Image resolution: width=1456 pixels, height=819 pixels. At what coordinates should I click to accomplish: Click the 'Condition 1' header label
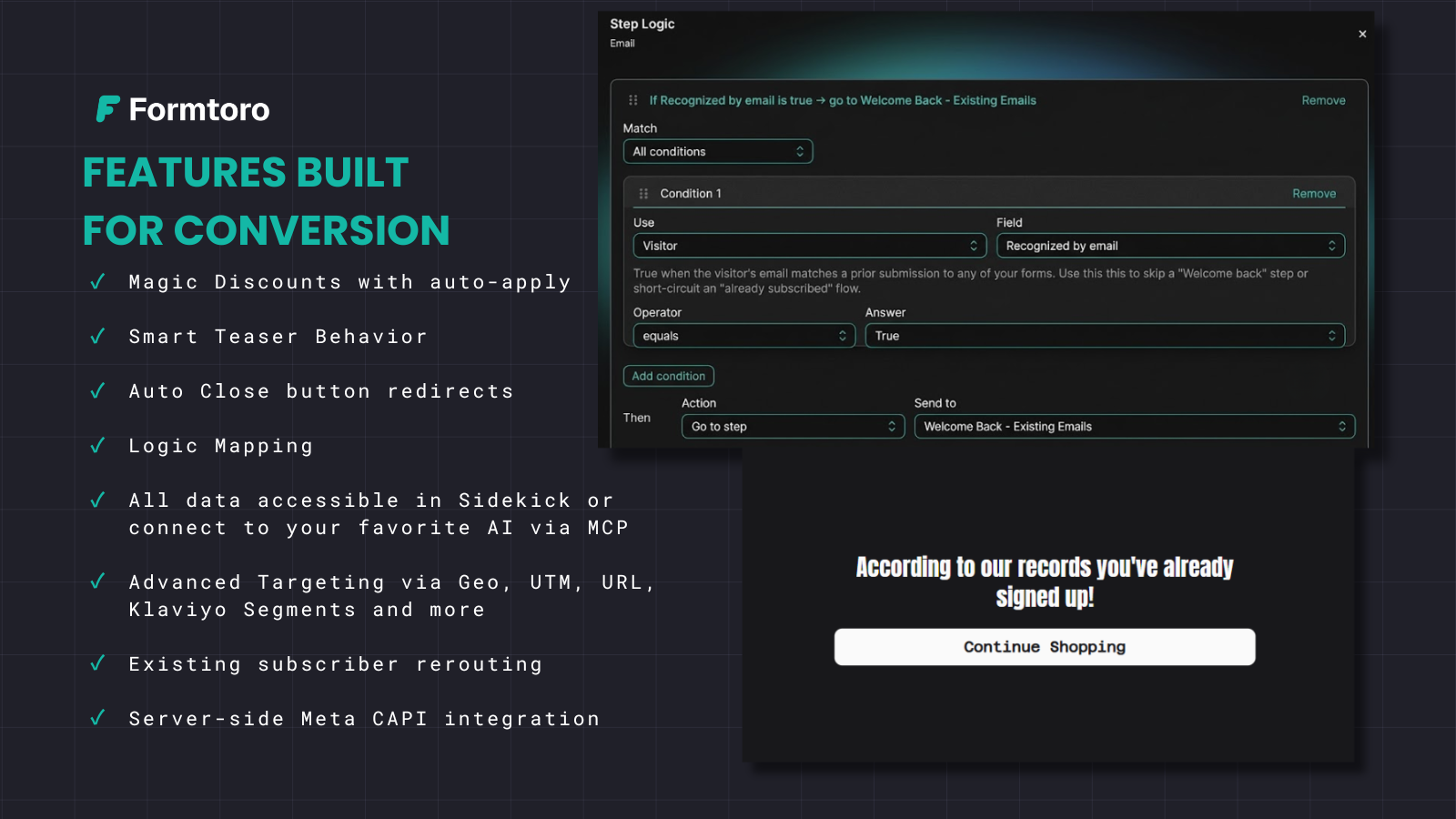pyautogui.click(x=691, y=194)
